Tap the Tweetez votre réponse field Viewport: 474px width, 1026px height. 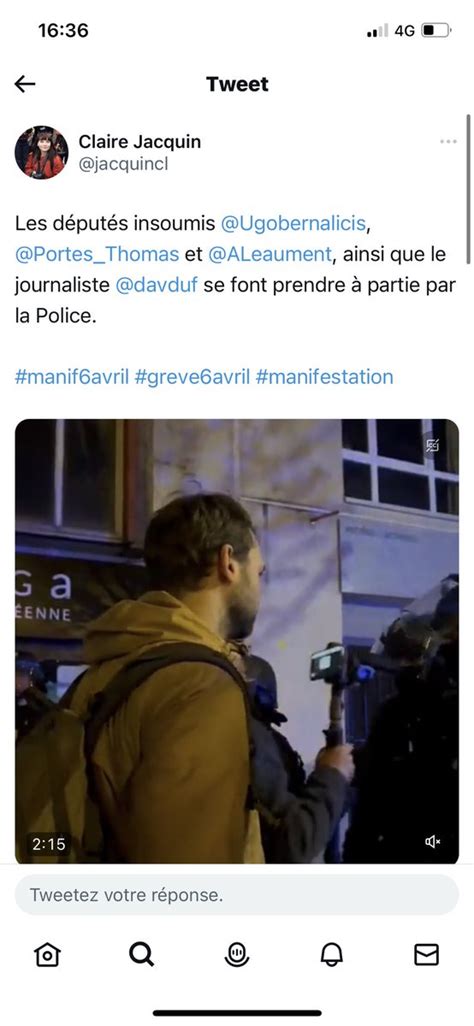(237, 895)
